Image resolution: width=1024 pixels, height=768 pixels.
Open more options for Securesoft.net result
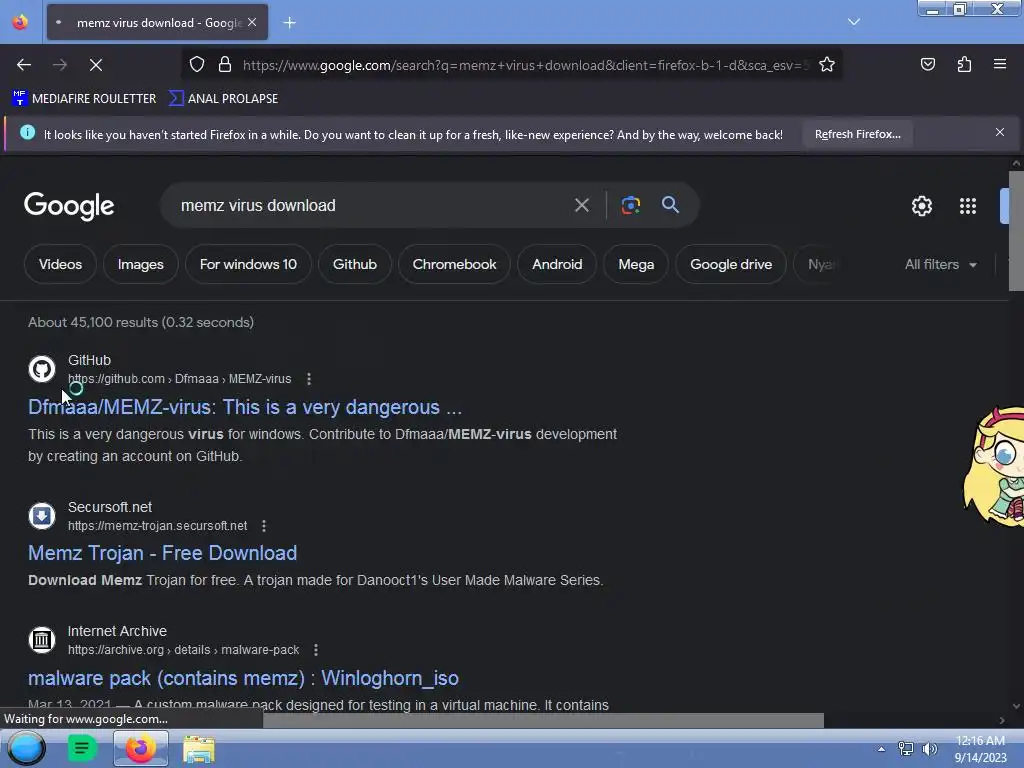click(x=264, y=526)
